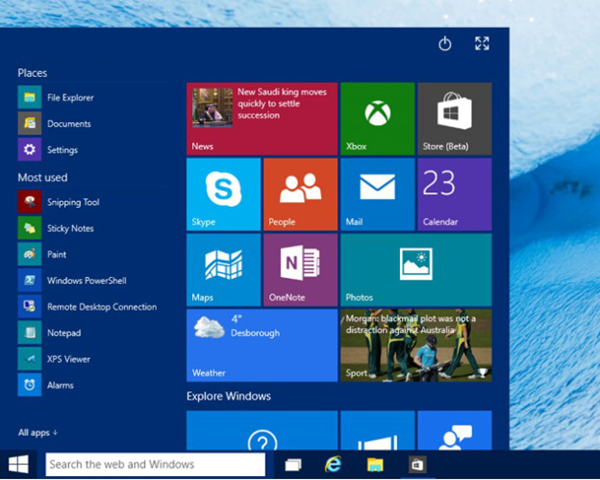The height and width of the screenshot is (480, 600).
Task: Click the Windows Start button
Action: point(18,464)
